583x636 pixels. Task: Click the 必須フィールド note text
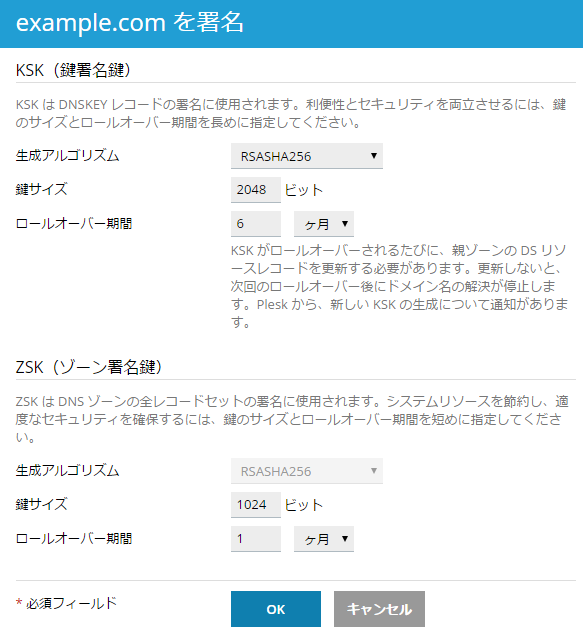click(71, 603)
